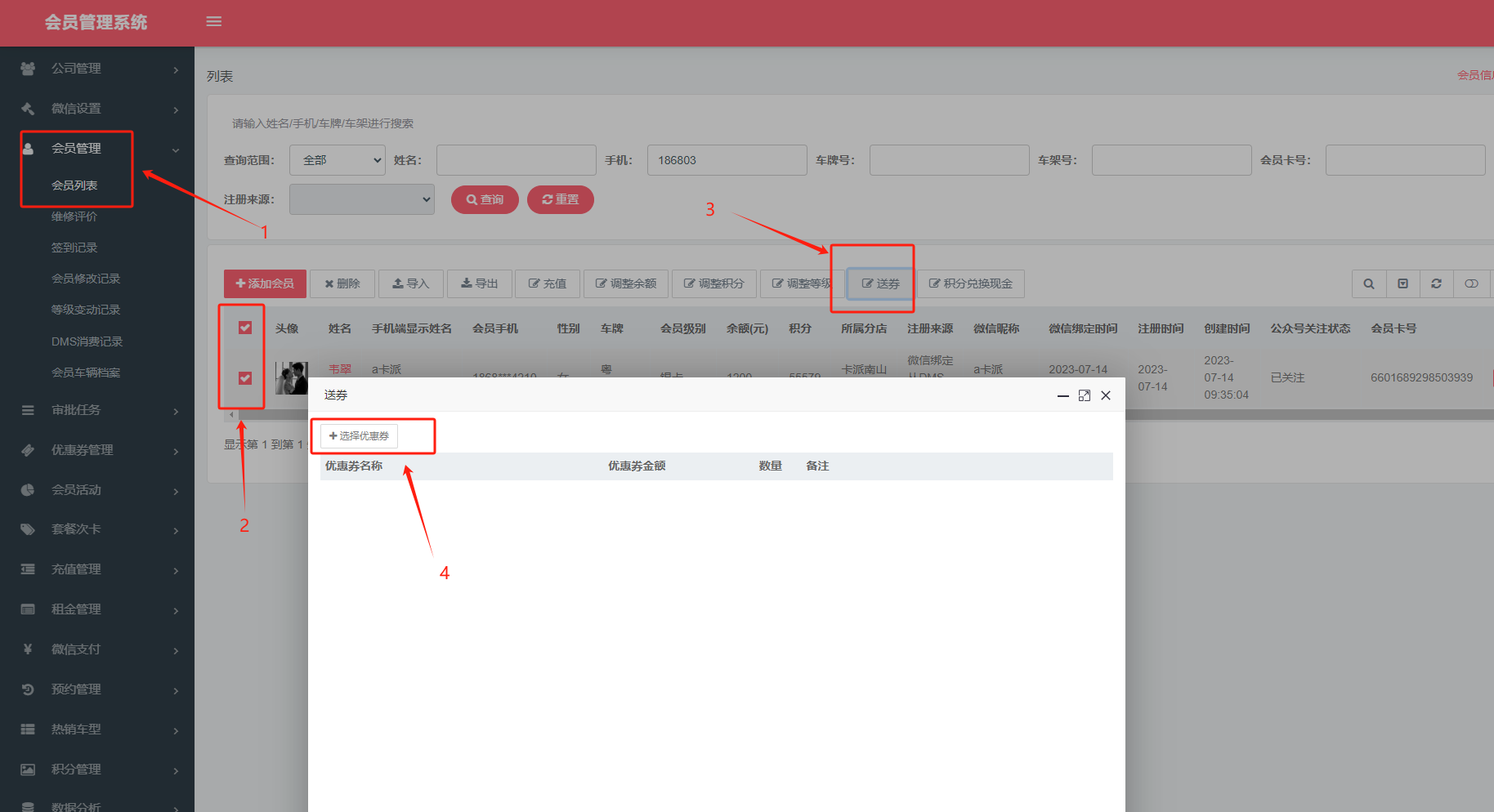Click the toggle view icon in table toolbar
The image size is (1494, 812).
point(1471,283)
